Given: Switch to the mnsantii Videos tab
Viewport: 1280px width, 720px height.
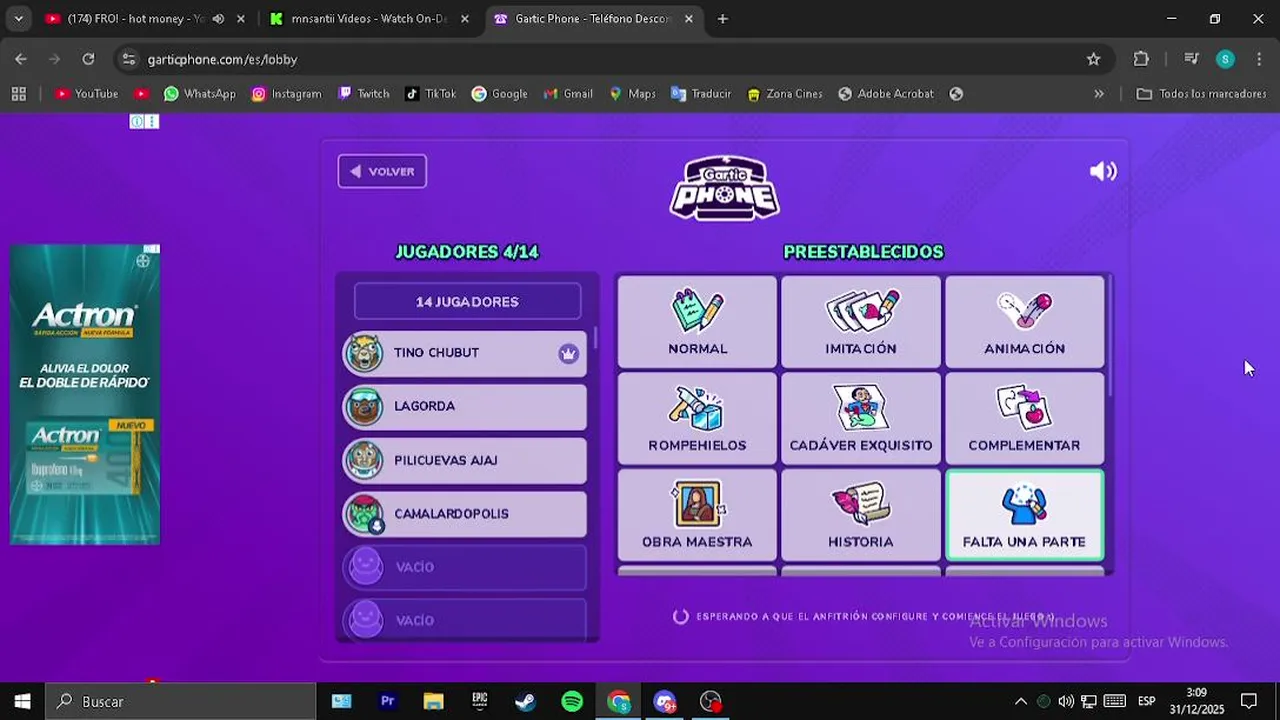Looking at the screenshot, I should click(x=367, y=18).
